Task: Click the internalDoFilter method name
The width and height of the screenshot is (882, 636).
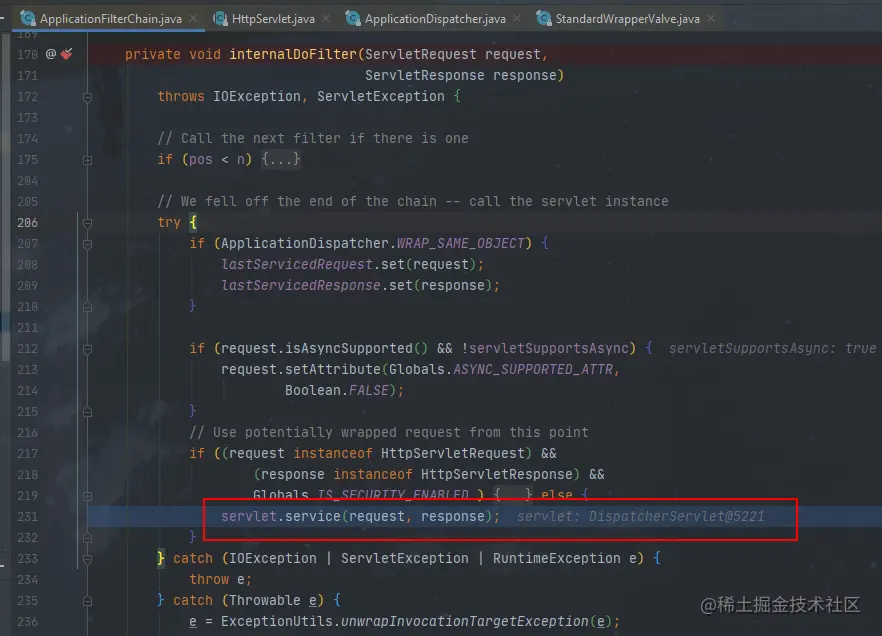Action: point(292,54)
